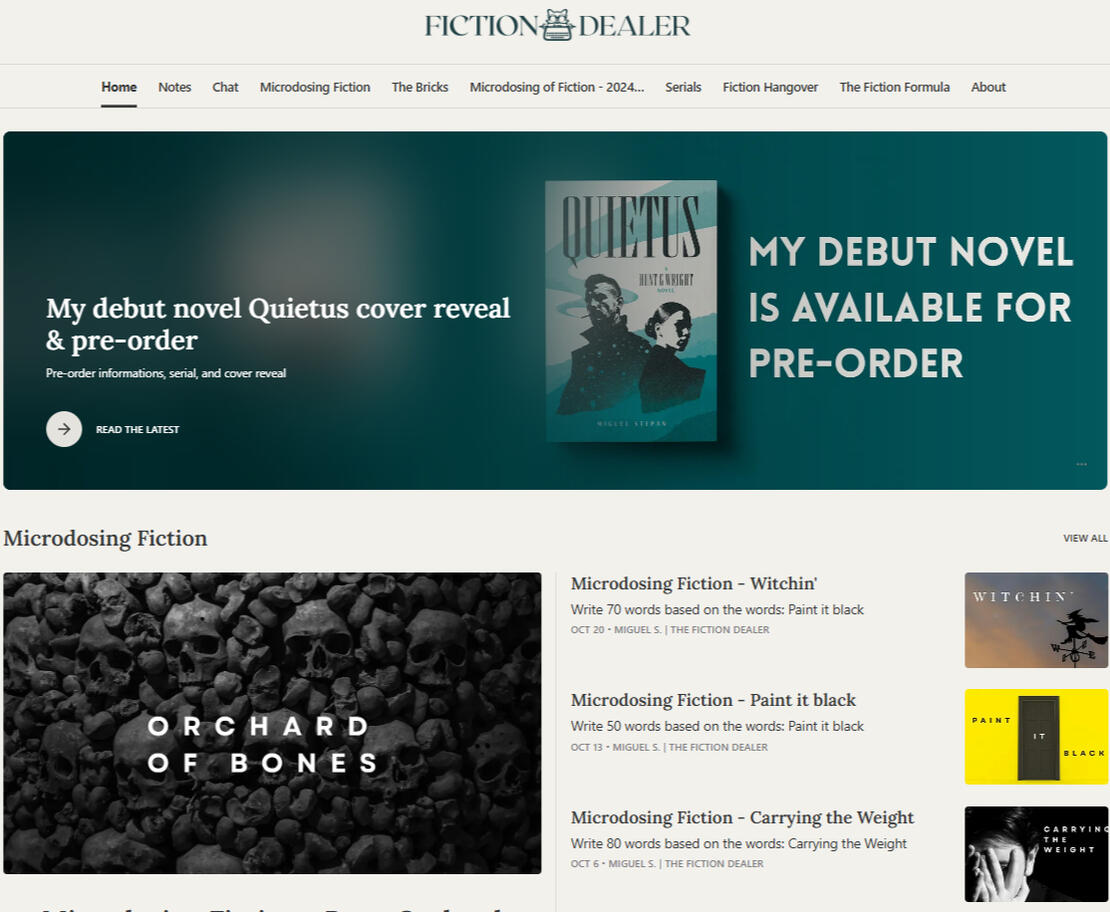Navigate to Fiction Hangover tab
The image size is (1110, 912).
770,87
